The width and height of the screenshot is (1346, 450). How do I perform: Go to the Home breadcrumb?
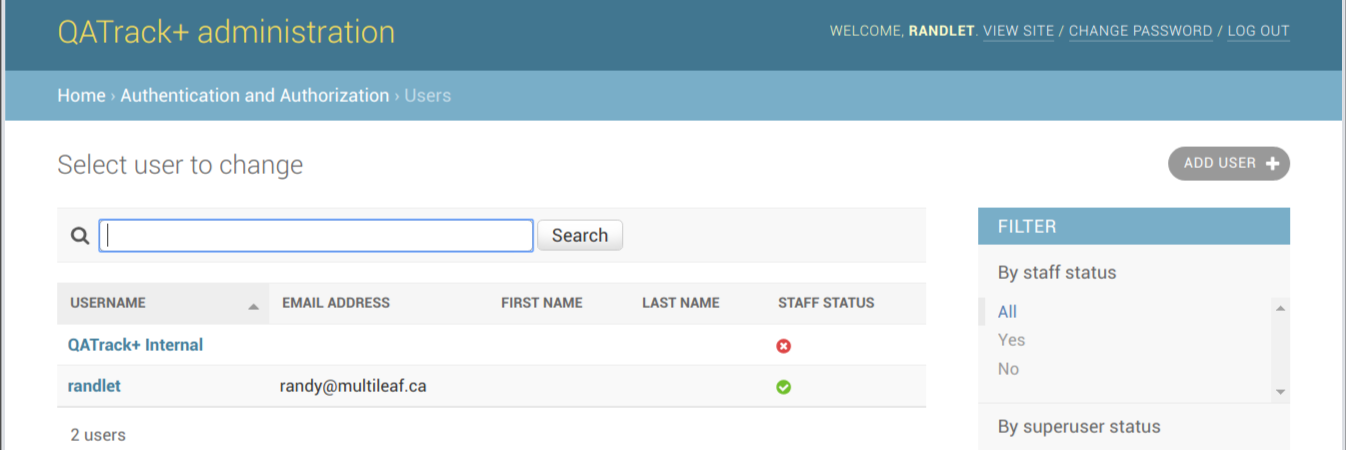[81, 96]
